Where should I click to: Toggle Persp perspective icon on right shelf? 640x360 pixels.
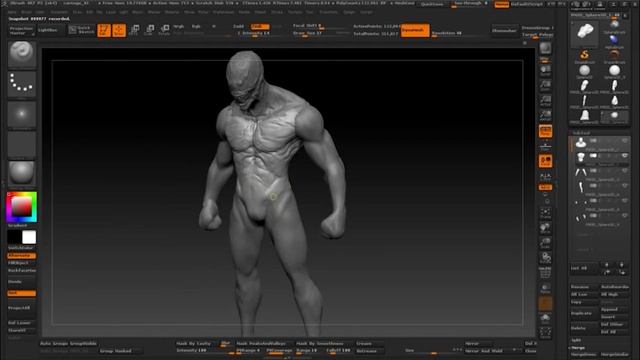(x=545, y=131)
